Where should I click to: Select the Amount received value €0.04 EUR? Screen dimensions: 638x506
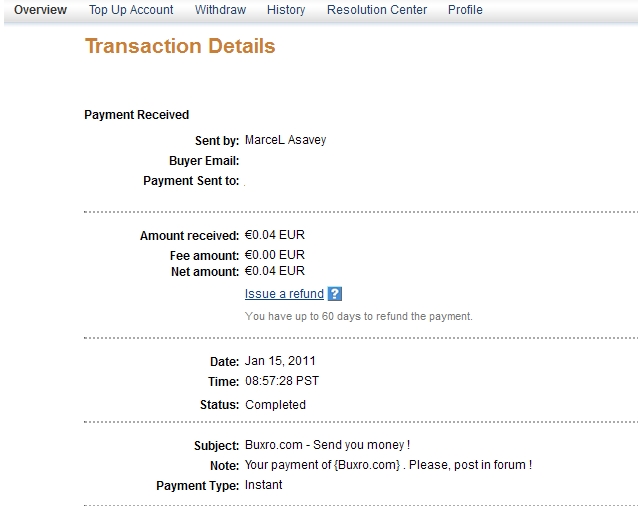tap(275, 235)
